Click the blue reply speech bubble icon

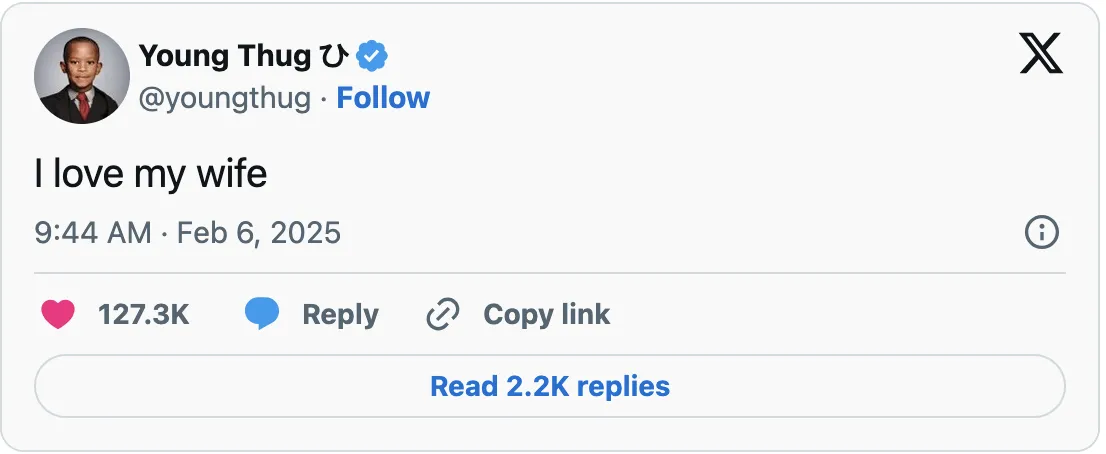point(262,314)
